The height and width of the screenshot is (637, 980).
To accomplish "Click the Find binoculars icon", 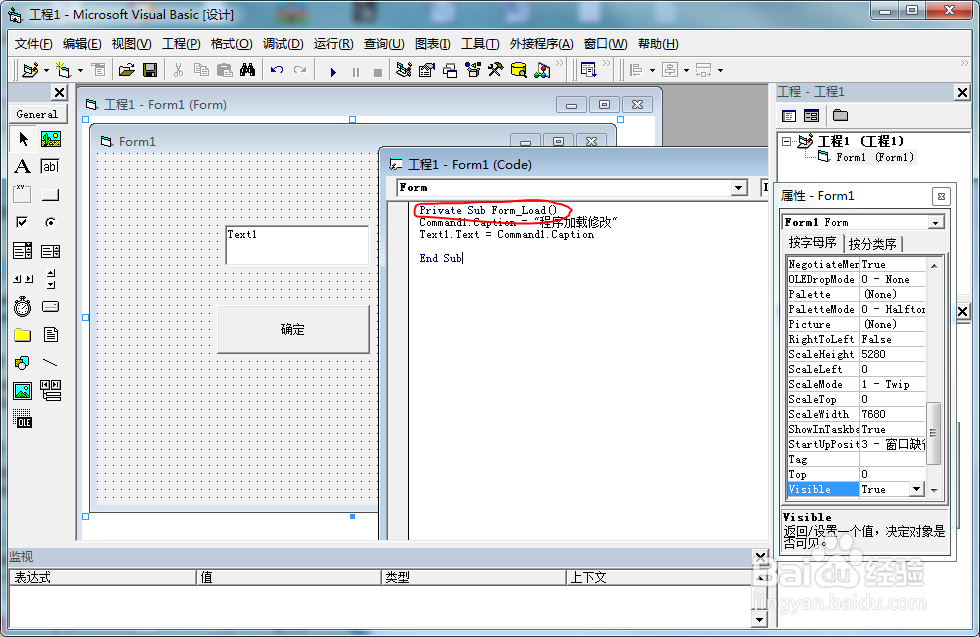I will (x=248, y=70).
